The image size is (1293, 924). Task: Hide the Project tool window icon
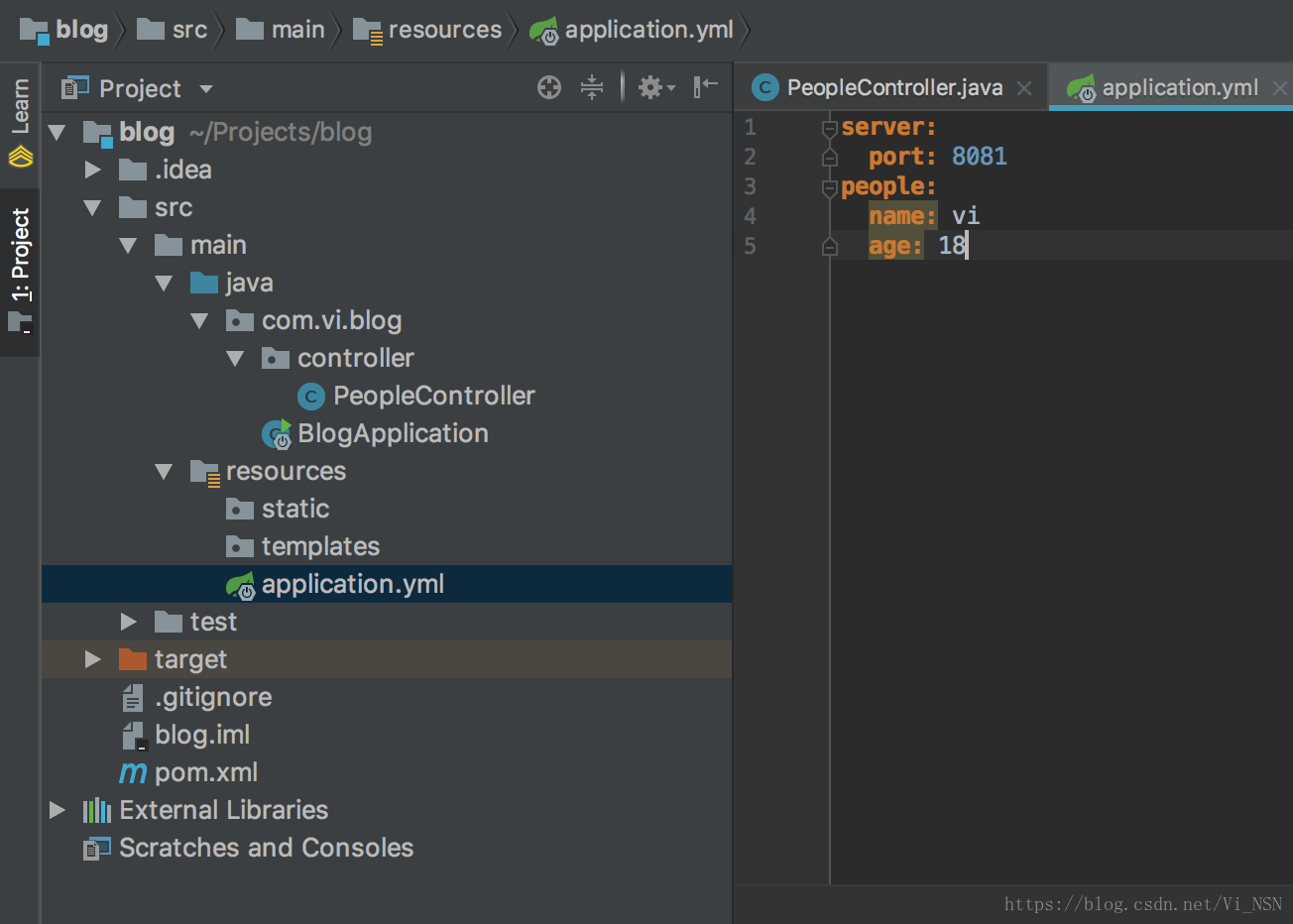pos(705,87)
